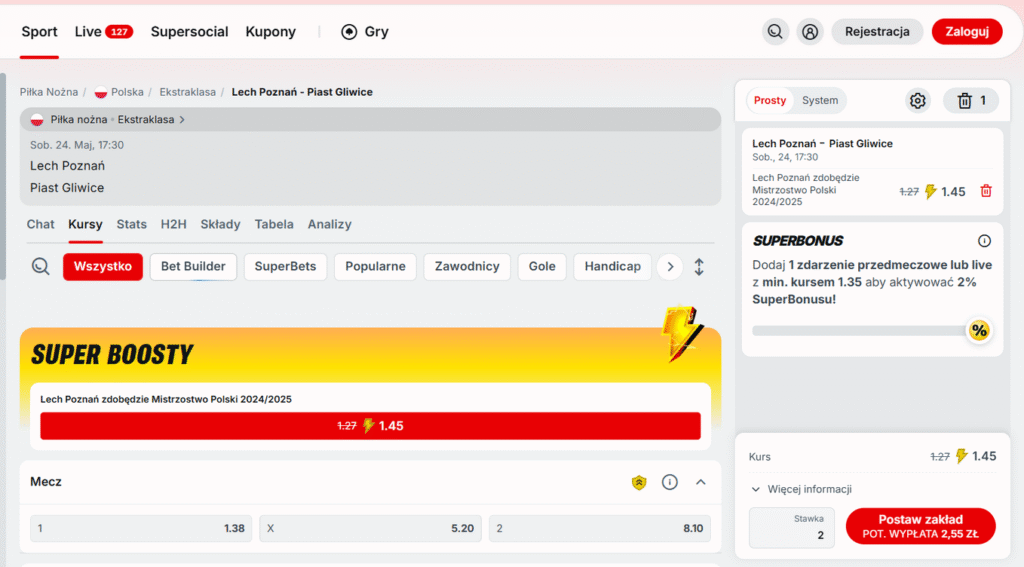Viewport: 1024px width, 567px height.
Task: Switch to Chat tab
Action: pos(40,224)
